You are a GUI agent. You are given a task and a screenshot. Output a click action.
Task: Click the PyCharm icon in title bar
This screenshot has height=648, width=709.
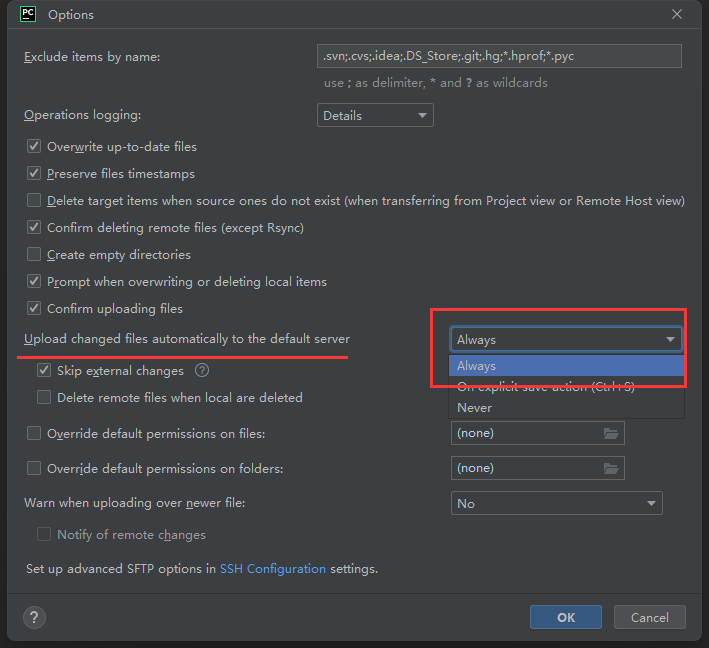click(28, 15)
